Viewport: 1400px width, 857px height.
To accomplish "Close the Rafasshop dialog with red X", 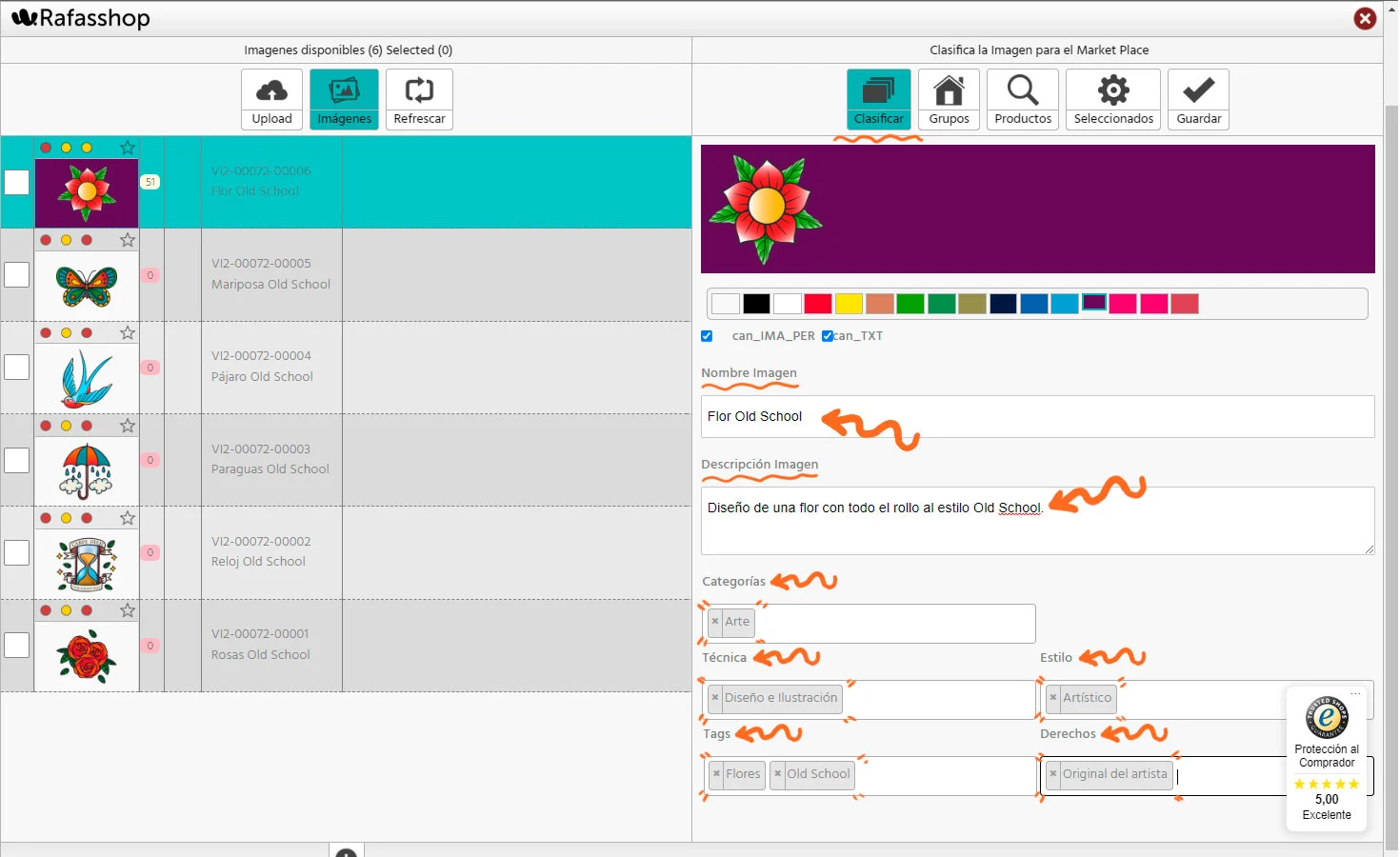I will point(1365,18).
